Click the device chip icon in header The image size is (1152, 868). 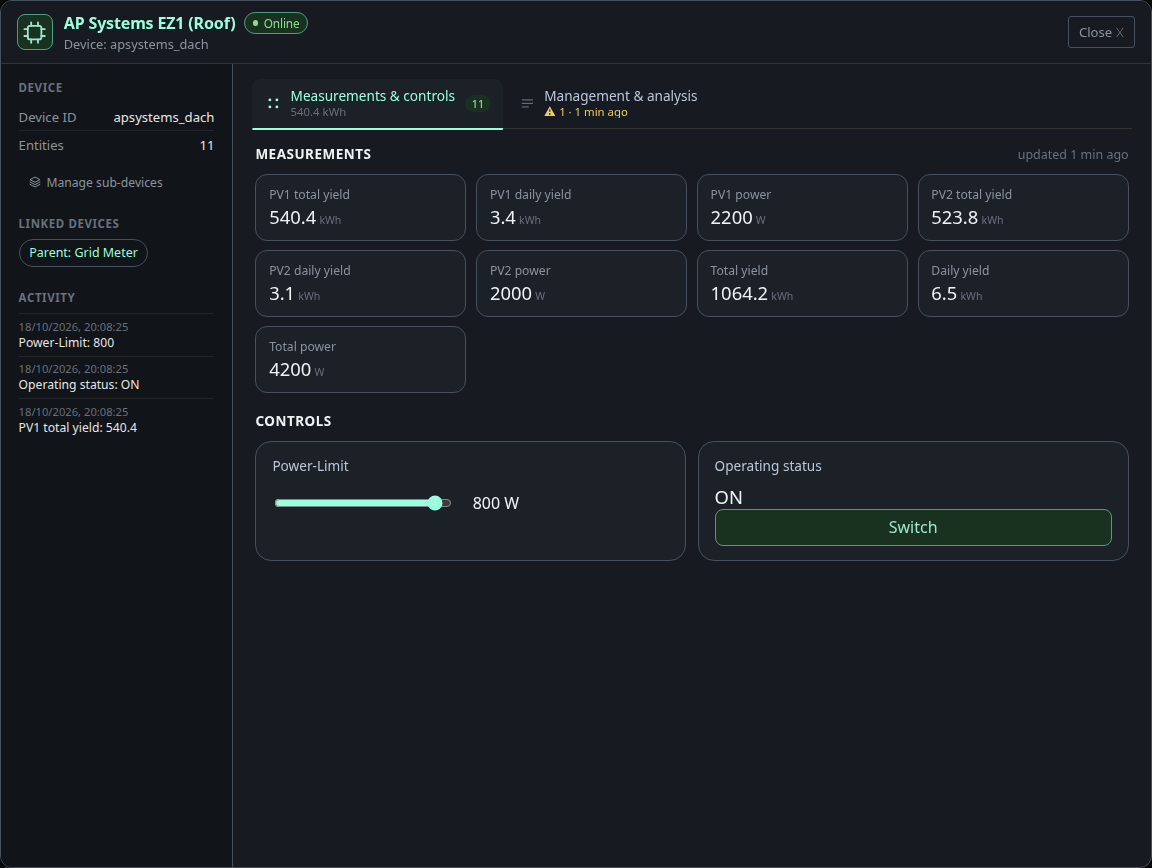coord(35,32)
